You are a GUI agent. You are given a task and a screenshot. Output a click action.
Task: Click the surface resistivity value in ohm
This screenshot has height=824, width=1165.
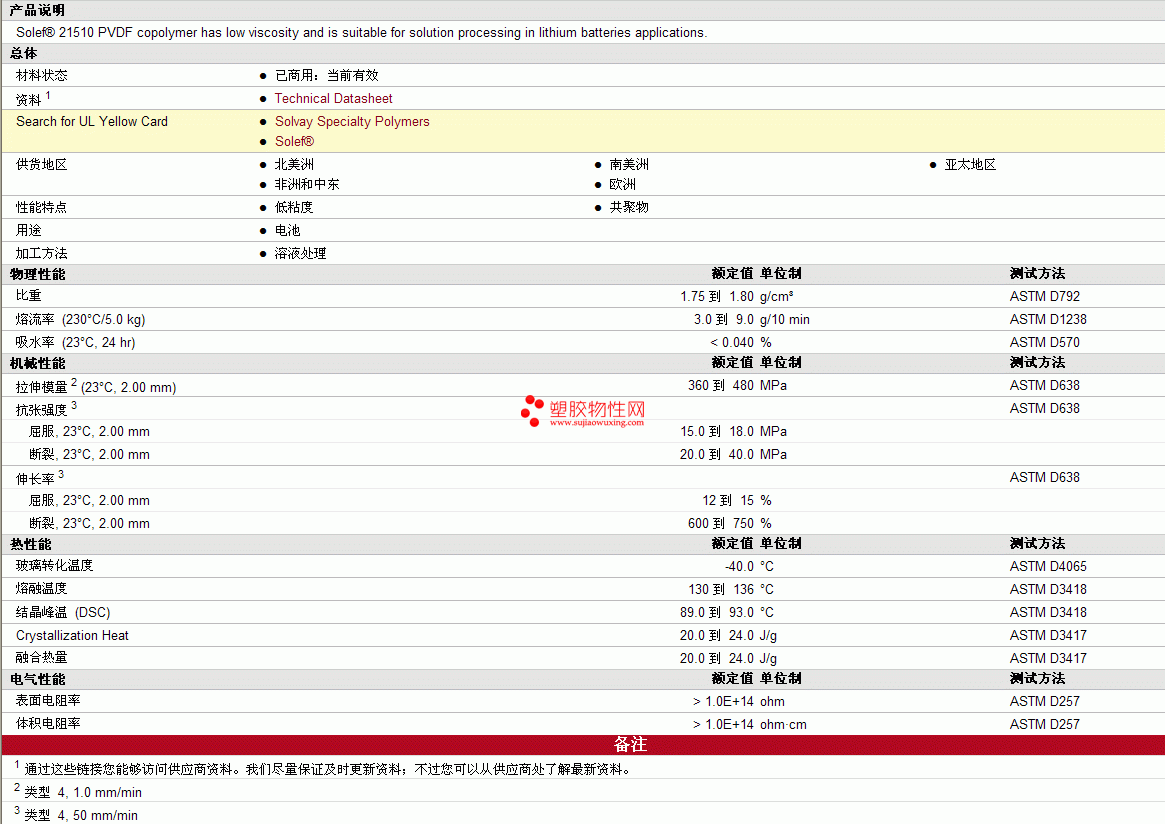pyautogui.click(x=739, y=702)
